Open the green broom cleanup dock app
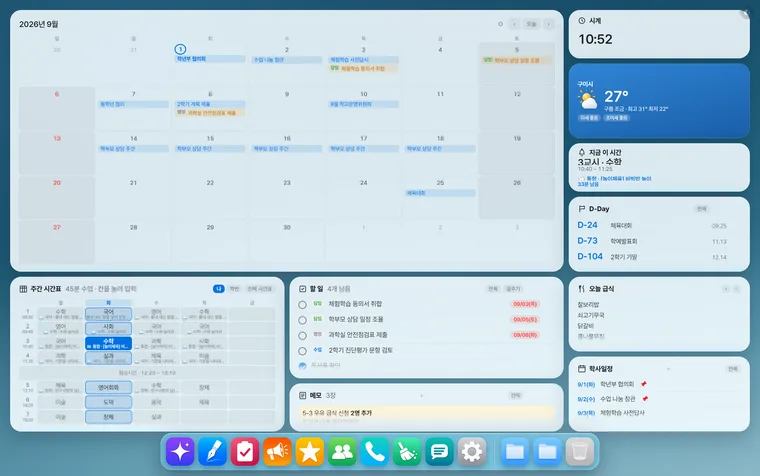 coord(407,452)
